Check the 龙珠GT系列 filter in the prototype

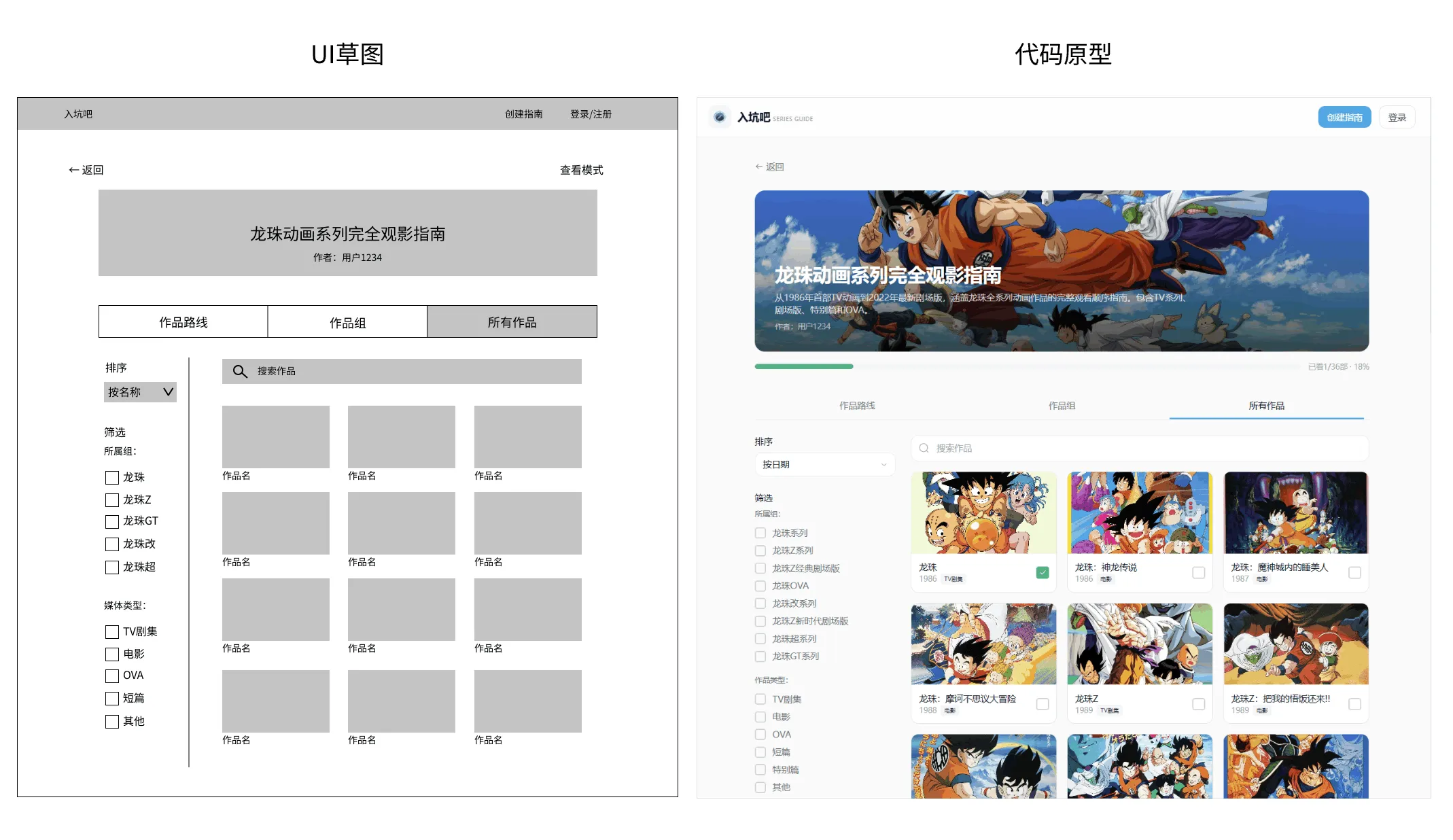point(760,657)
